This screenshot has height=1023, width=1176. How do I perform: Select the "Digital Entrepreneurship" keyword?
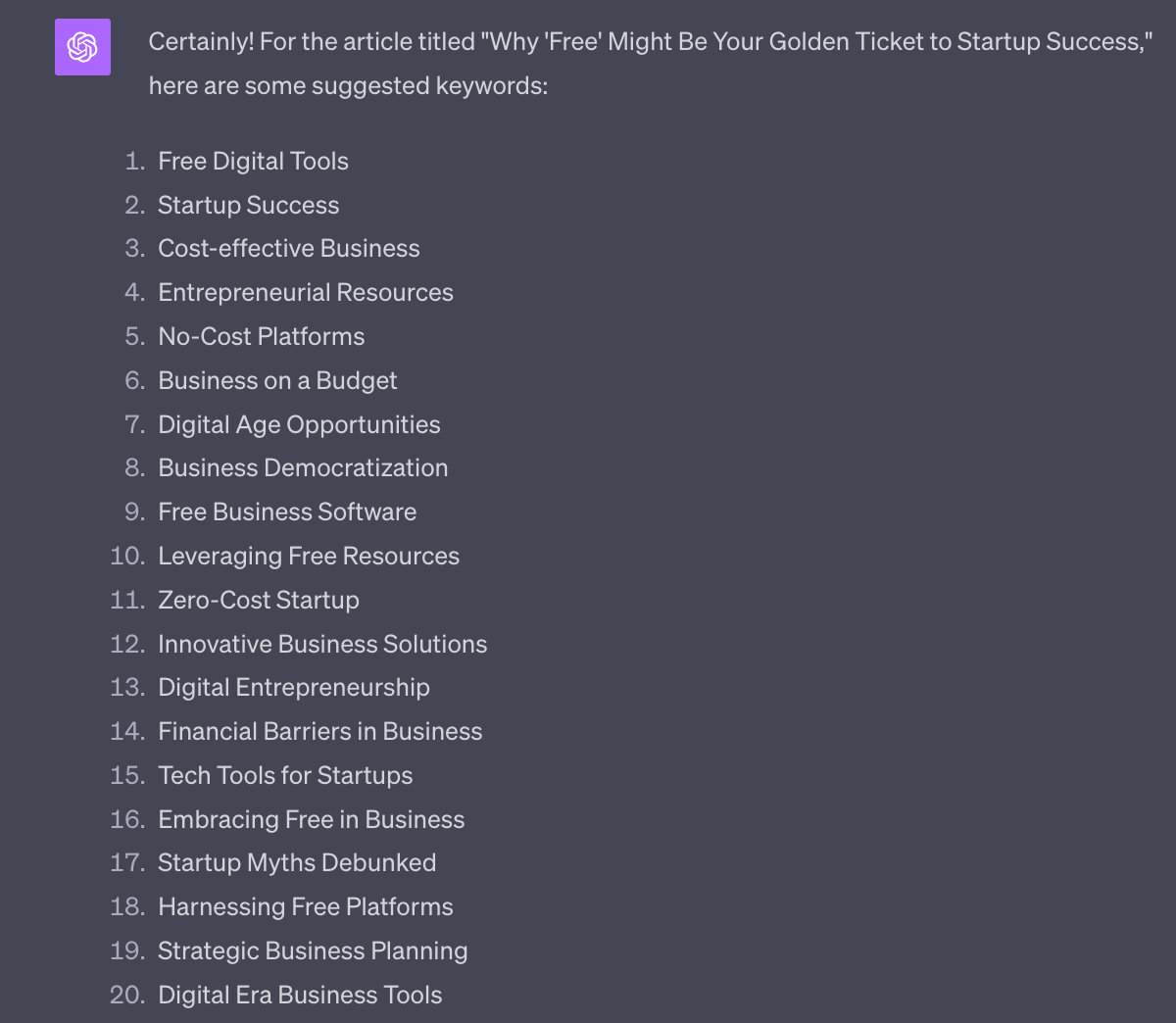[294, 687]
